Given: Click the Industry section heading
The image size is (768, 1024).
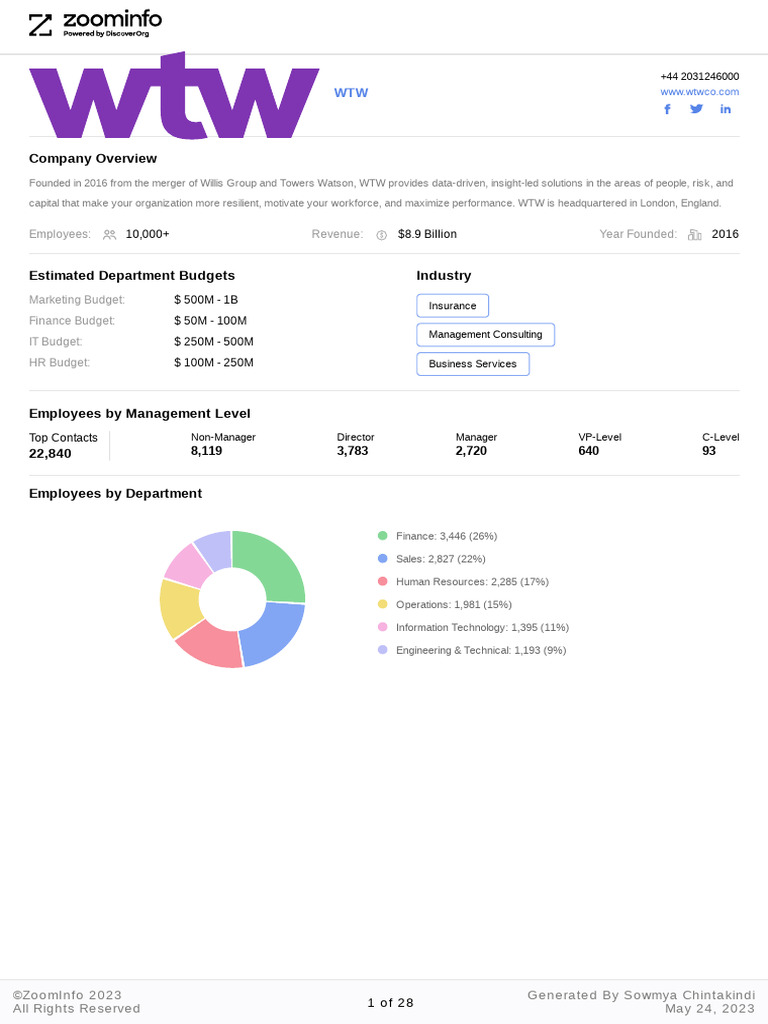Looking at the screenshot, I should (443, 276).
